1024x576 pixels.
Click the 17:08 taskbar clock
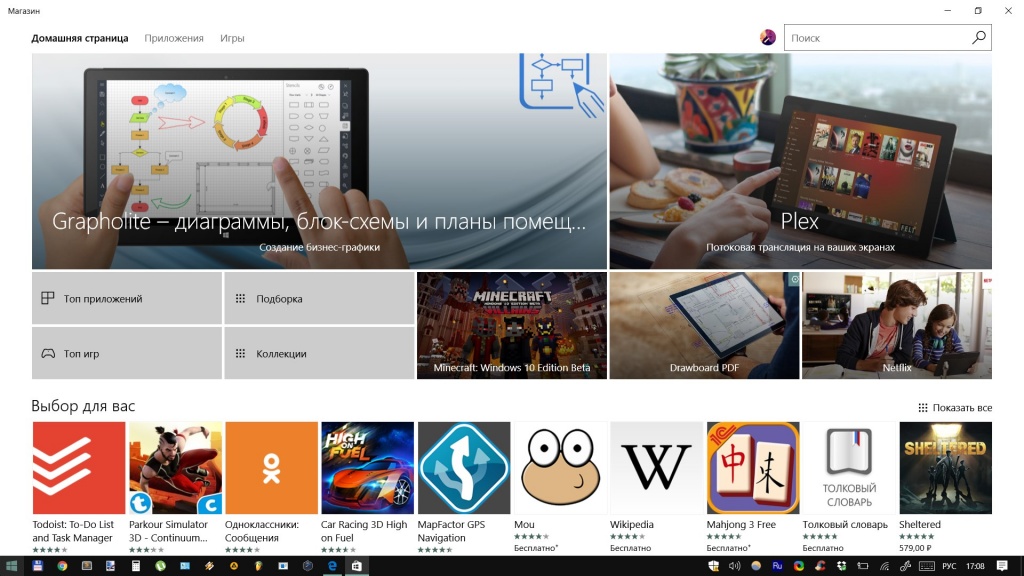975,566
